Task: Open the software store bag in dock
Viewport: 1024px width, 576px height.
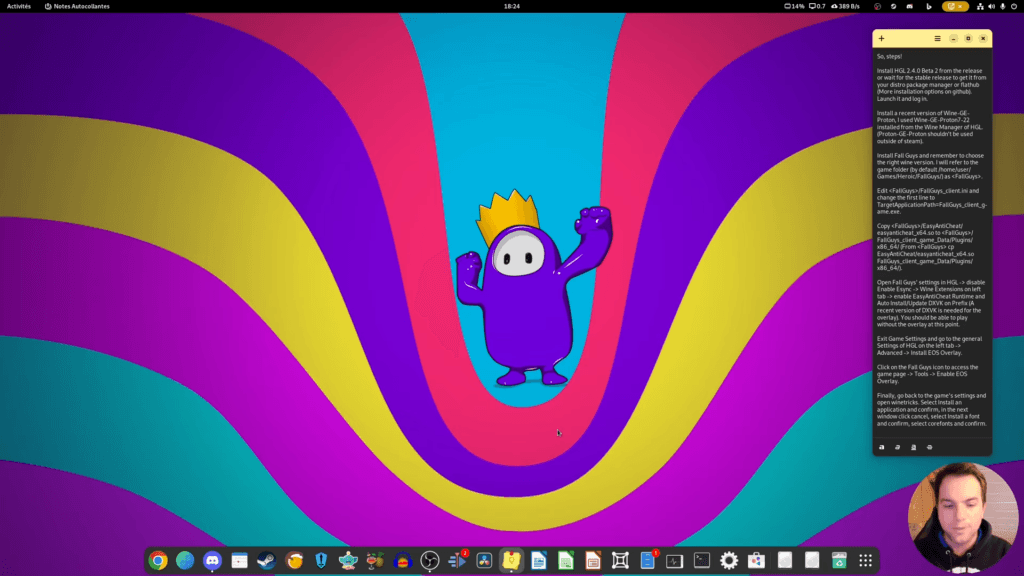Action: (x=756, y=560)
